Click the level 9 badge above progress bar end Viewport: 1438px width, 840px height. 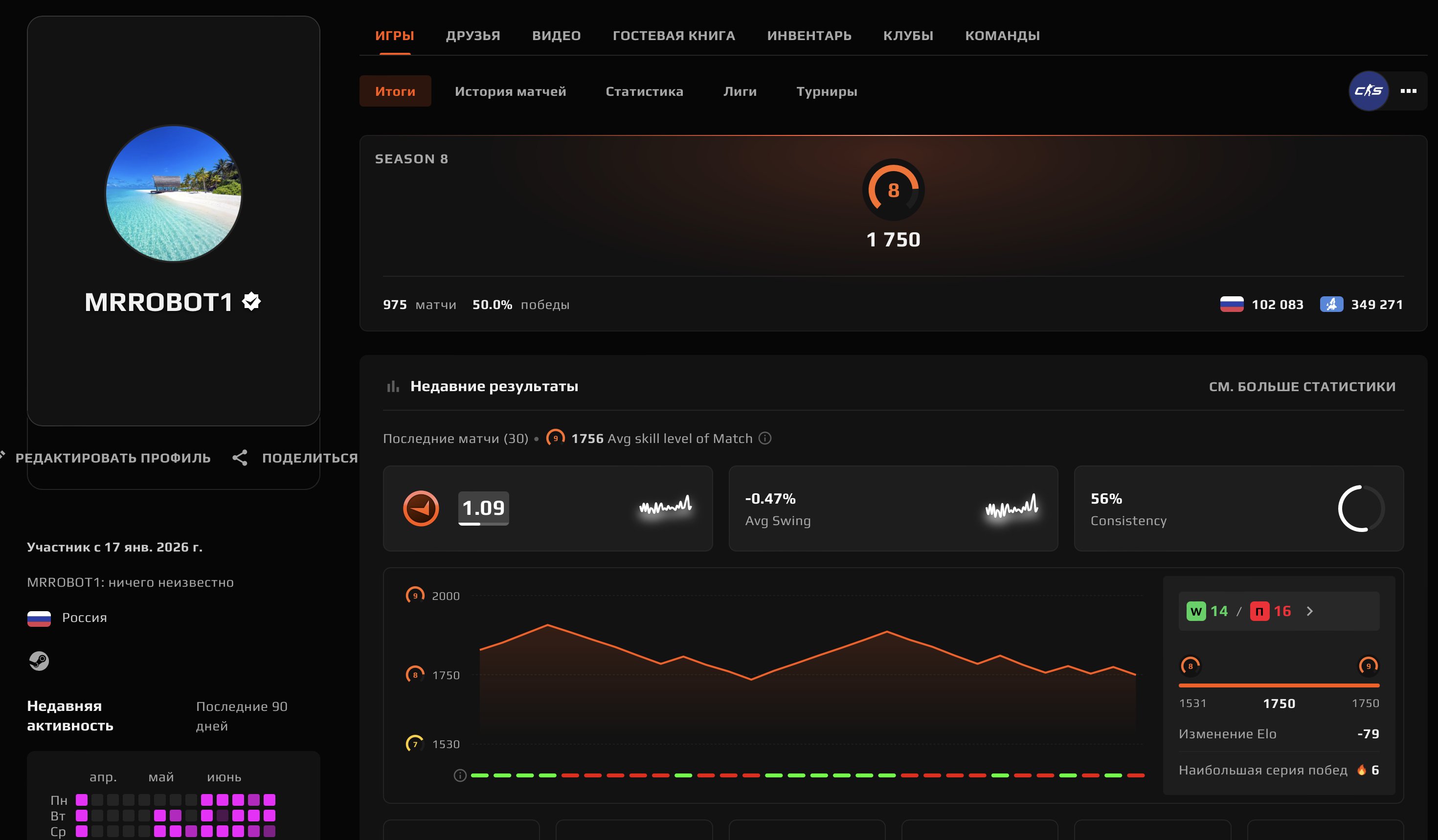click(1368, 665)
